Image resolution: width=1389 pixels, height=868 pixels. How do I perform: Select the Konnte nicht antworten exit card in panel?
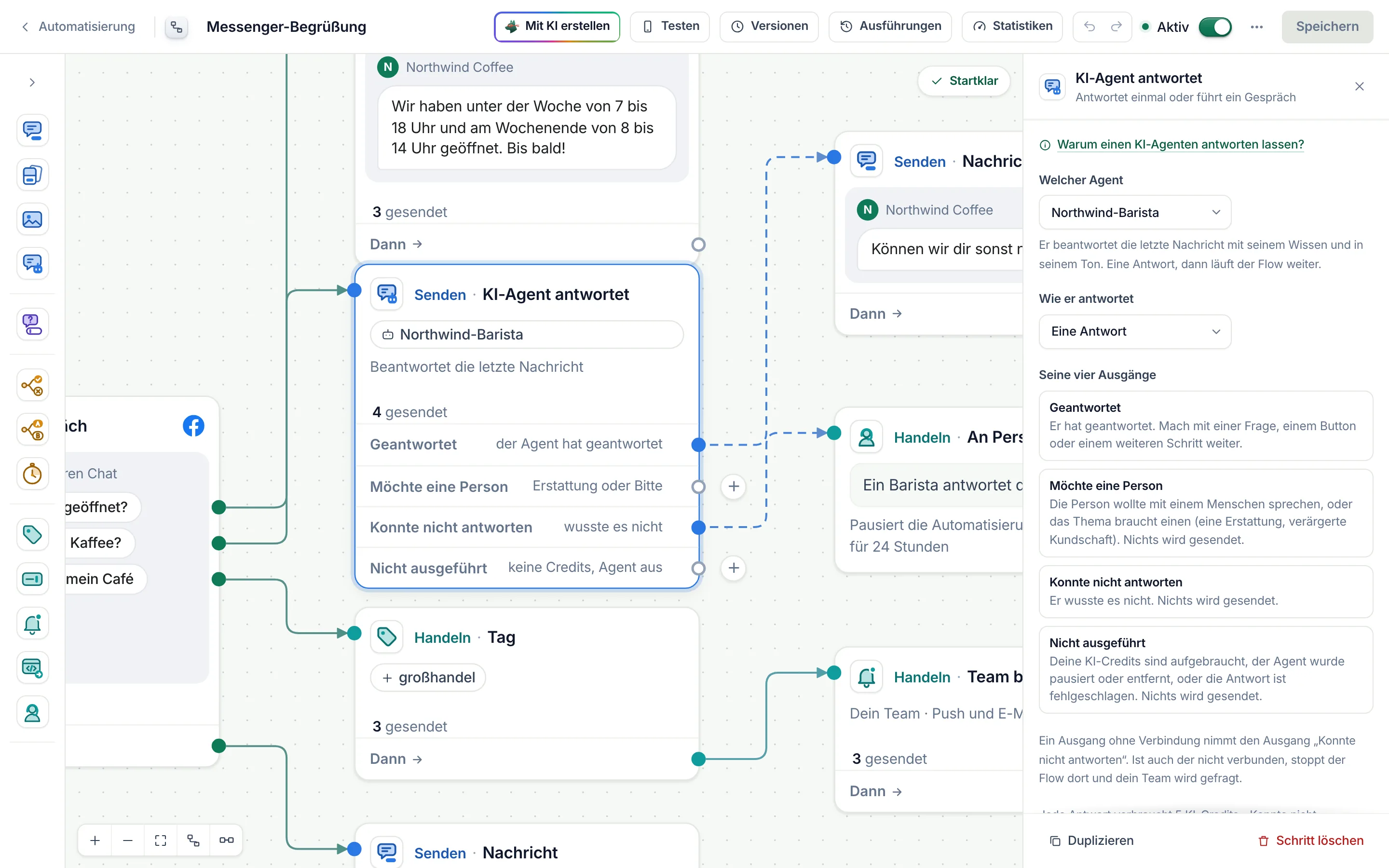click(1205, 591)
